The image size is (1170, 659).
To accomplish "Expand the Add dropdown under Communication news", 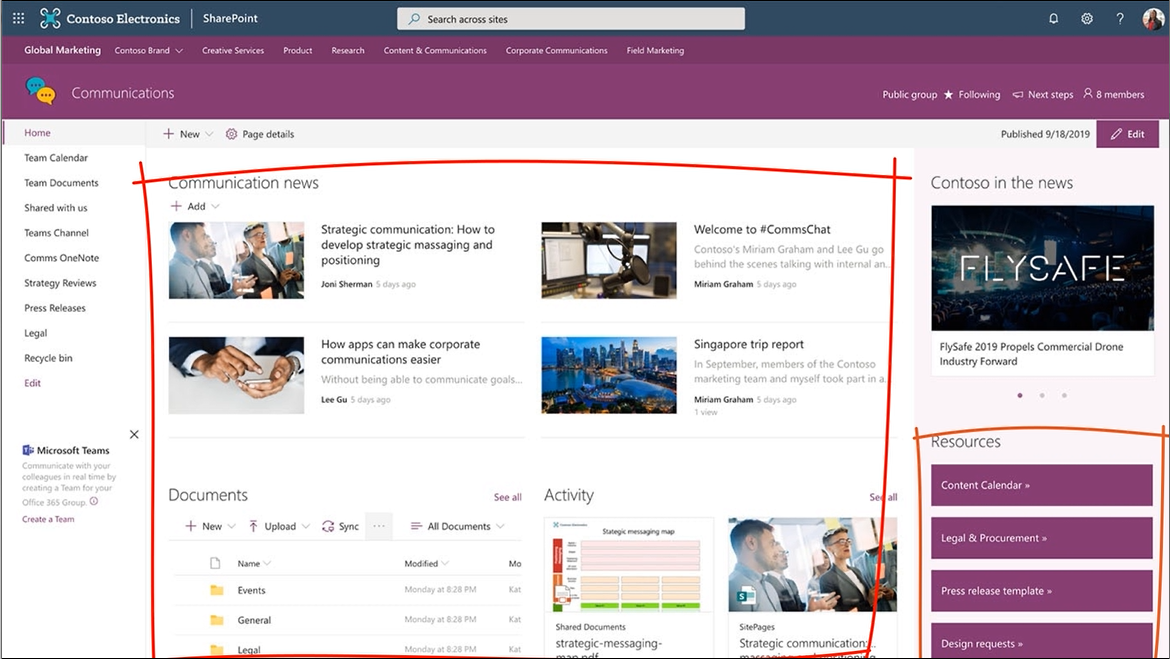I will [x=216, y=206].
